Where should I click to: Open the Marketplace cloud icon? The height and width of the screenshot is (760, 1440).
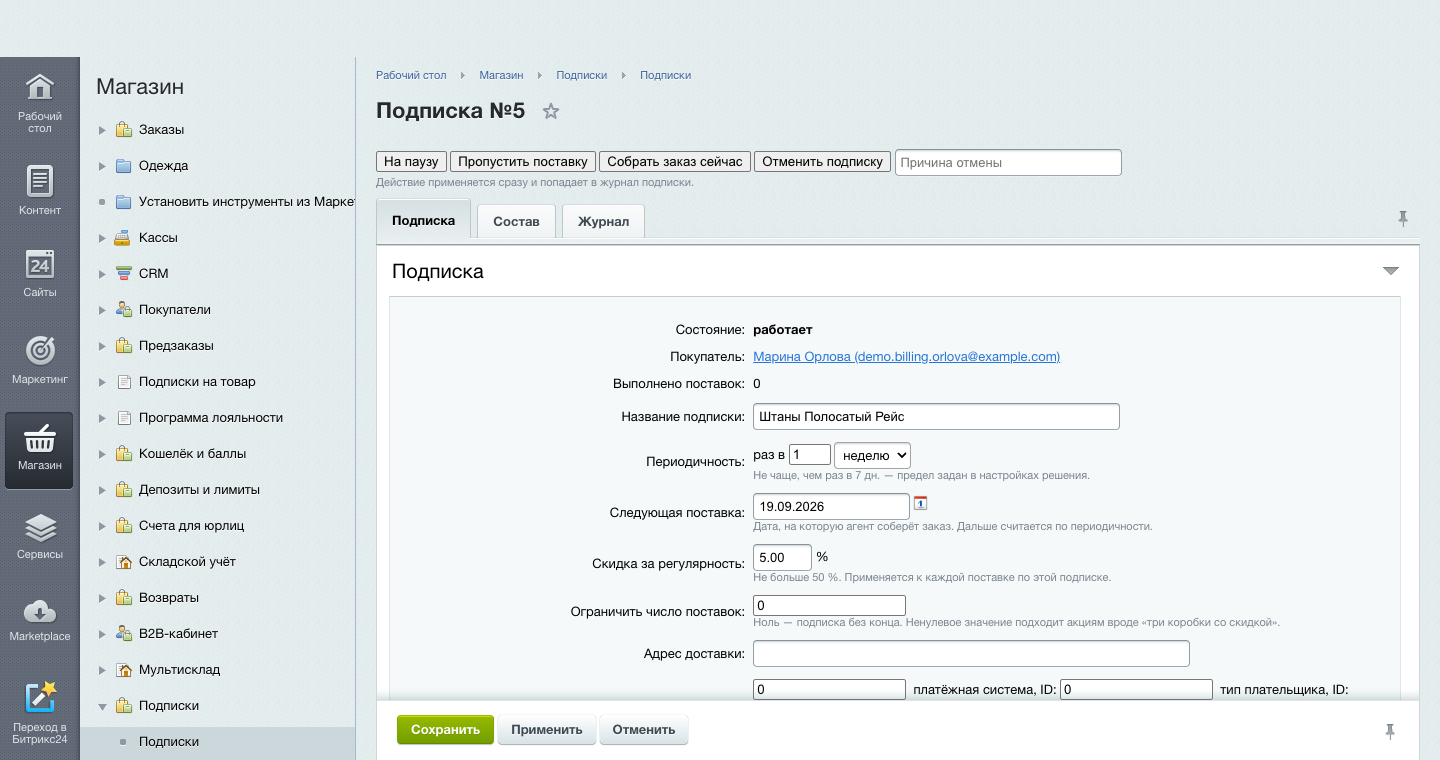pos(39,611)
